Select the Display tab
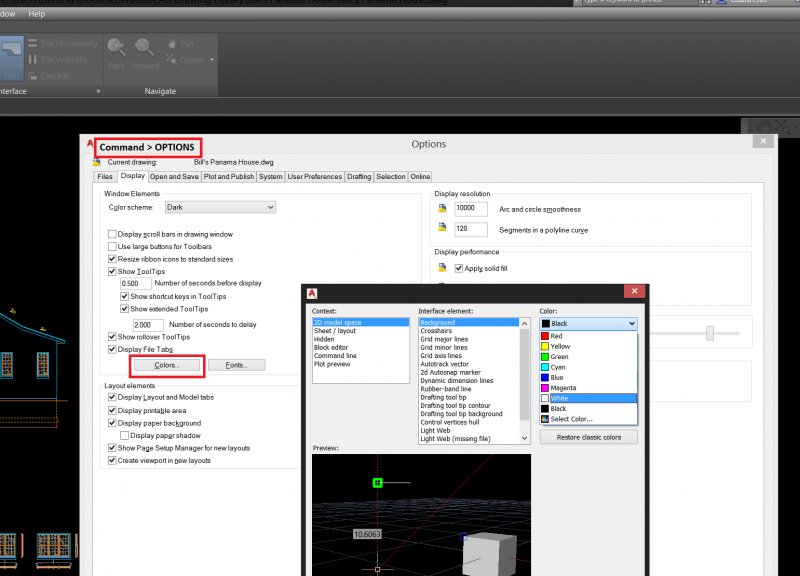 [133, 176]
